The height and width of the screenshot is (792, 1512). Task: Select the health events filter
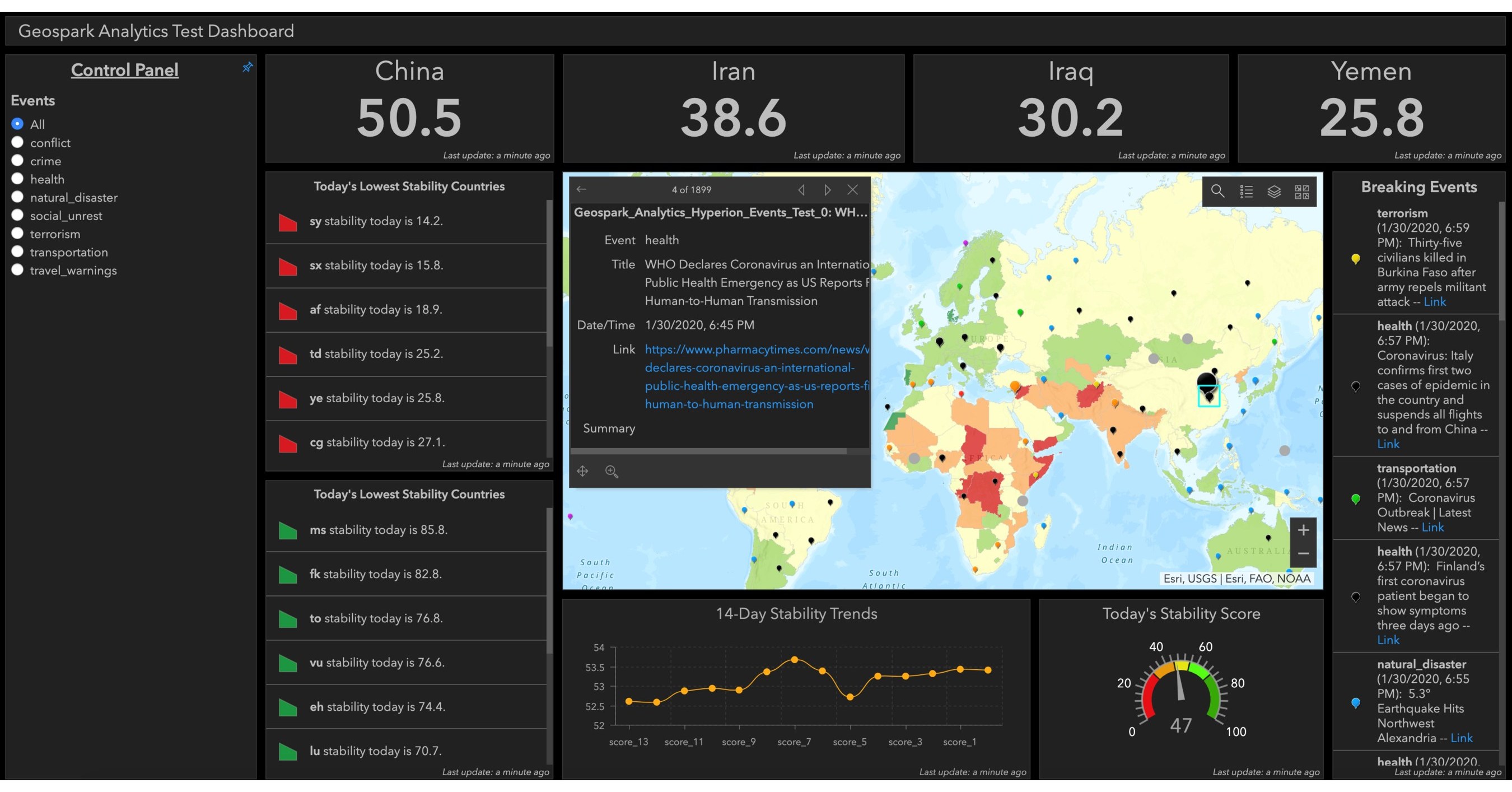pos(17,179)
